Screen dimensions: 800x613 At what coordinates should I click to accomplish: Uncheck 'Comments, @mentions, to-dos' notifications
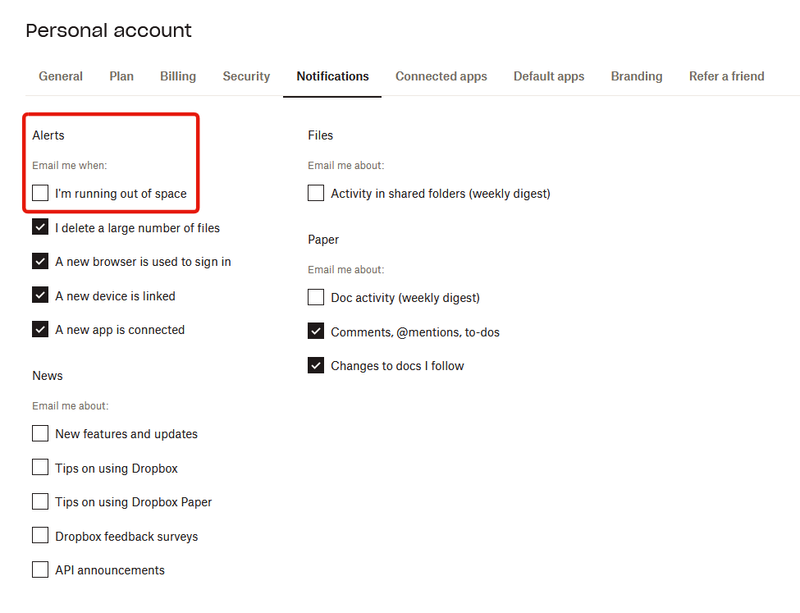[x=316, y=331]
